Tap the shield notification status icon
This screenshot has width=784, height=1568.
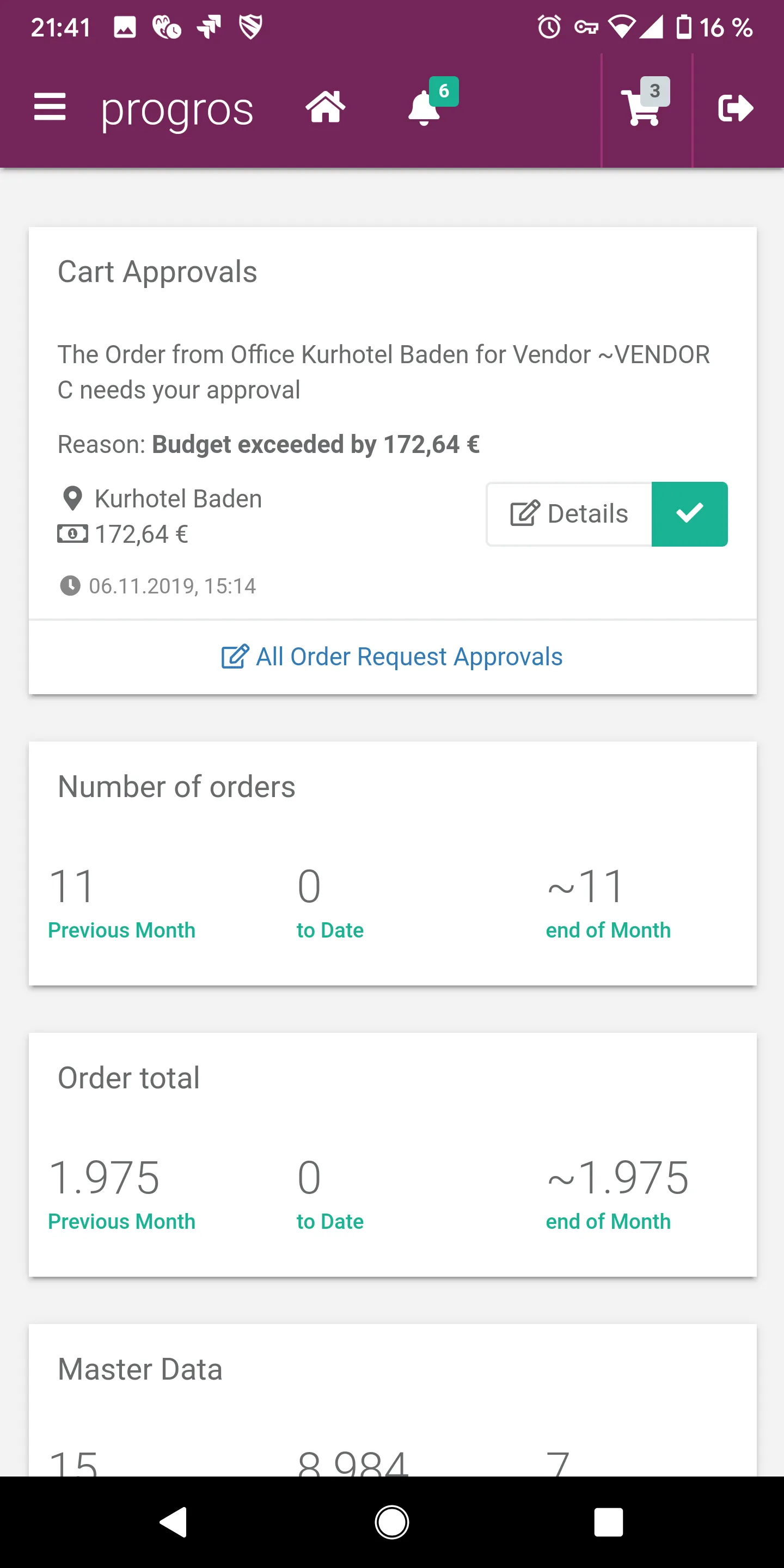tap(250, 27)
